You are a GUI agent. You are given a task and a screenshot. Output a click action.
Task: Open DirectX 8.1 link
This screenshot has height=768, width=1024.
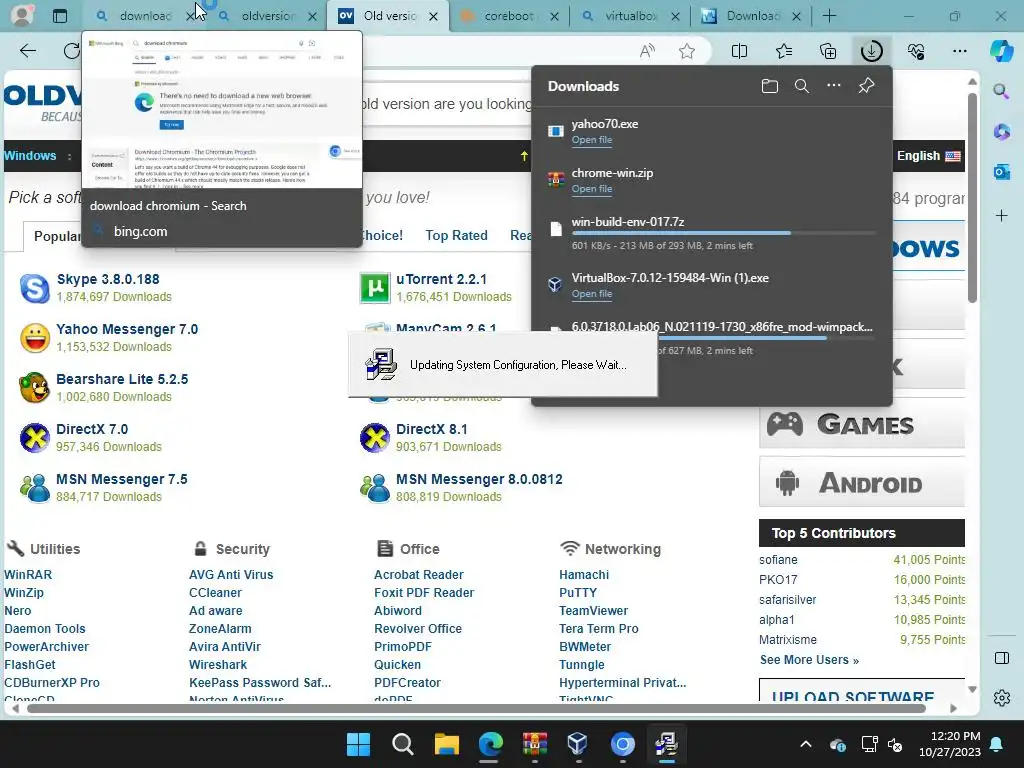[431, 429]
